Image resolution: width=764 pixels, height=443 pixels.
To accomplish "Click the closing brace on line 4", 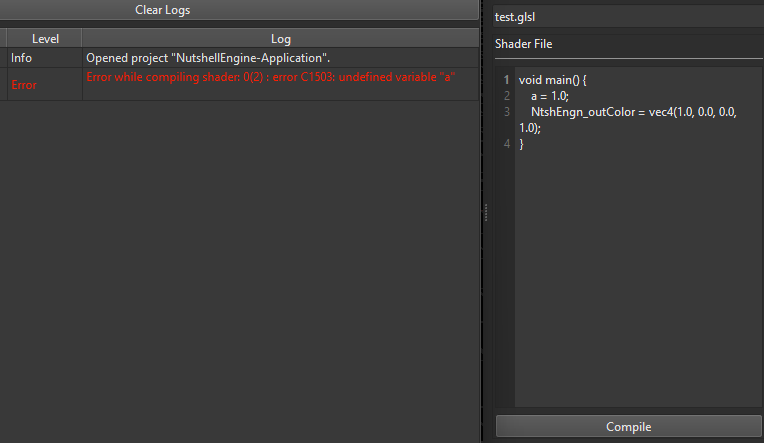I will (521, 144).
